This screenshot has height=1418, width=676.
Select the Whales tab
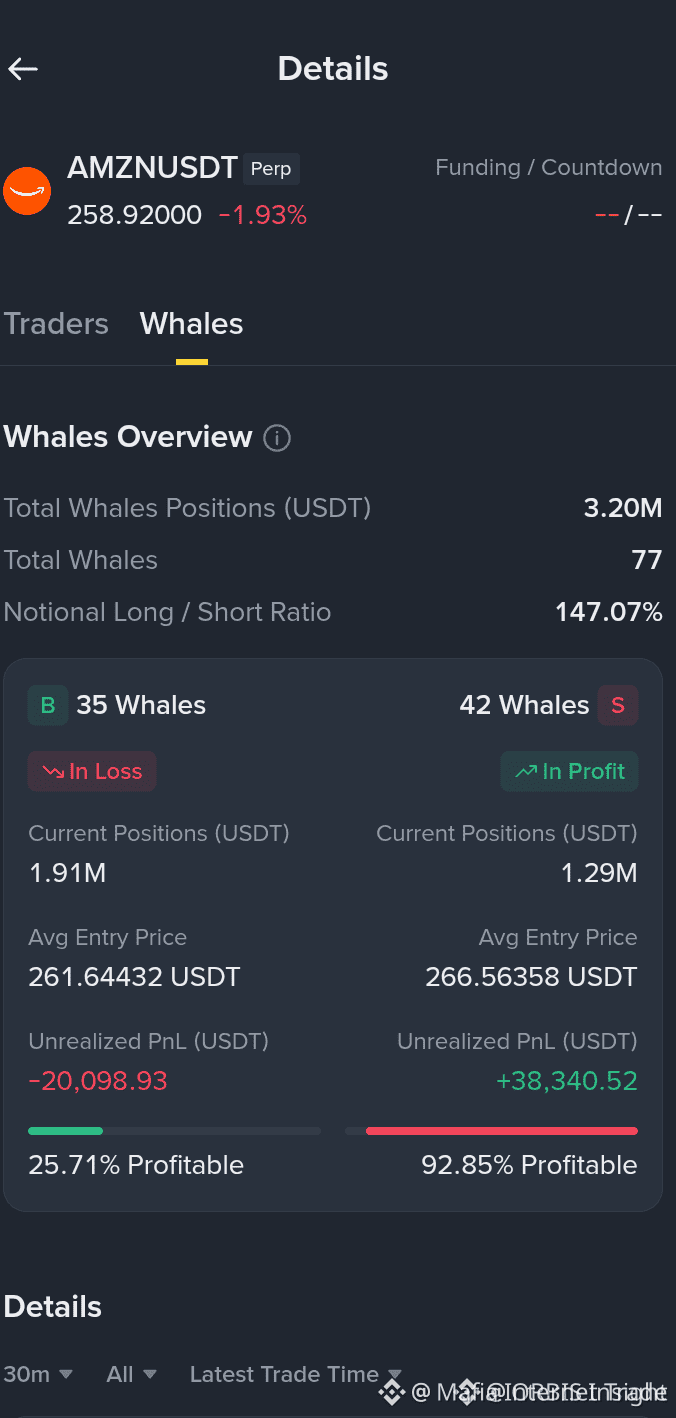tap(192, 324)
